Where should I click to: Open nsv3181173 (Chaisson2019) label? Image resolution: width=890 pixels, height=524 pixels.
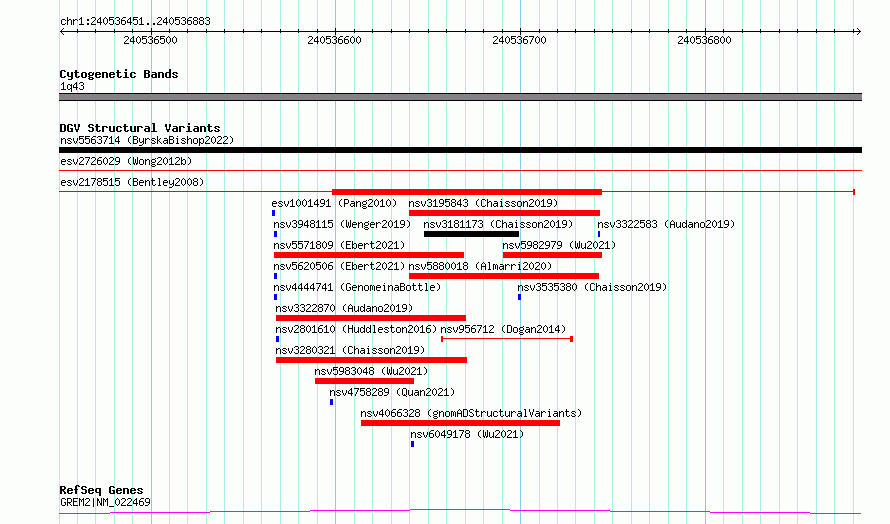[x=498, y=224]
